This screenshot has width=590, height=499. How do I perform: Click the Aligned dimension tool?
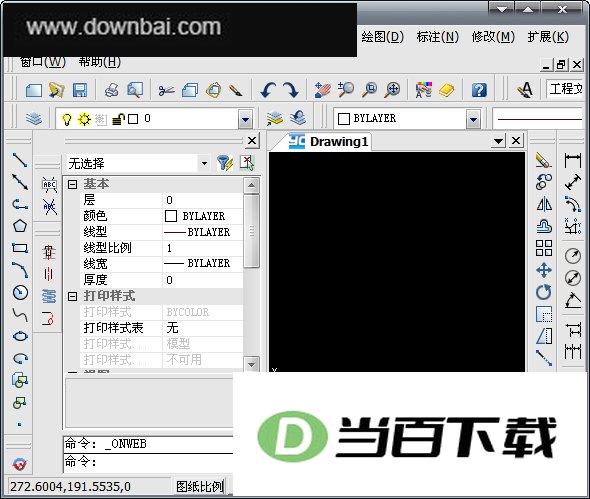pyautogui.click(x=573, y=183)
